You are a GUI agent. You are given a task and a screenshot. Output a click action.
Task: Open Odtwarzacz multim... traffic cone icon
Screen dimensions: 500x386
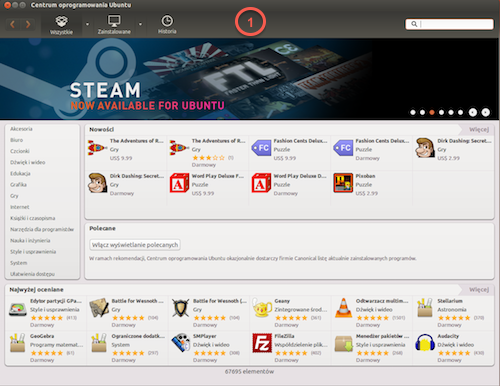click(344, 308)
